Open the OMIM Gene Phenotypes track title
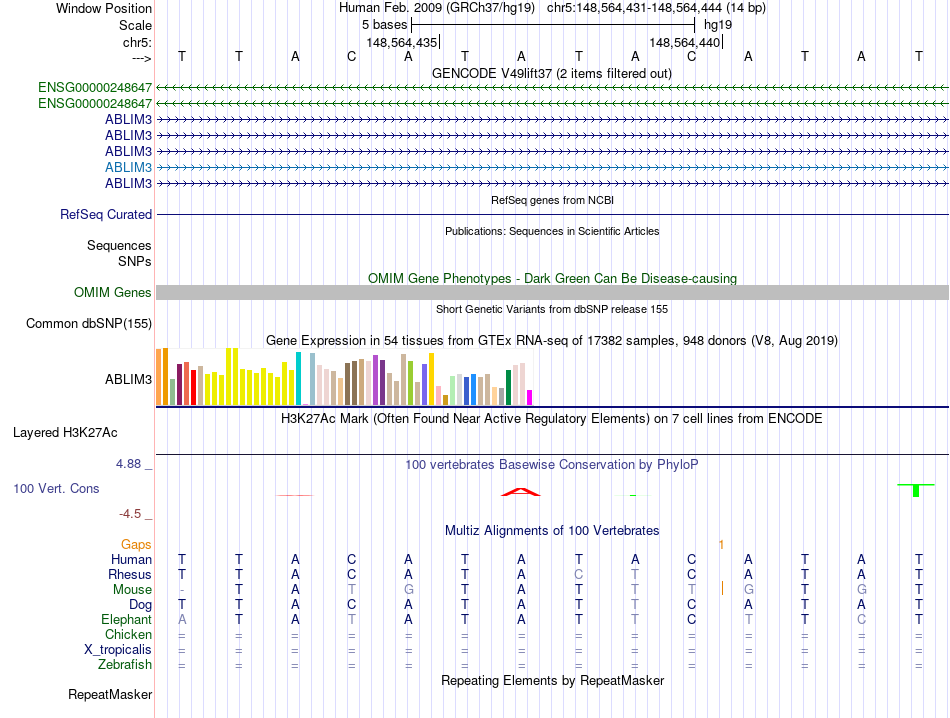The image size is (950, 718). point(552,278)
